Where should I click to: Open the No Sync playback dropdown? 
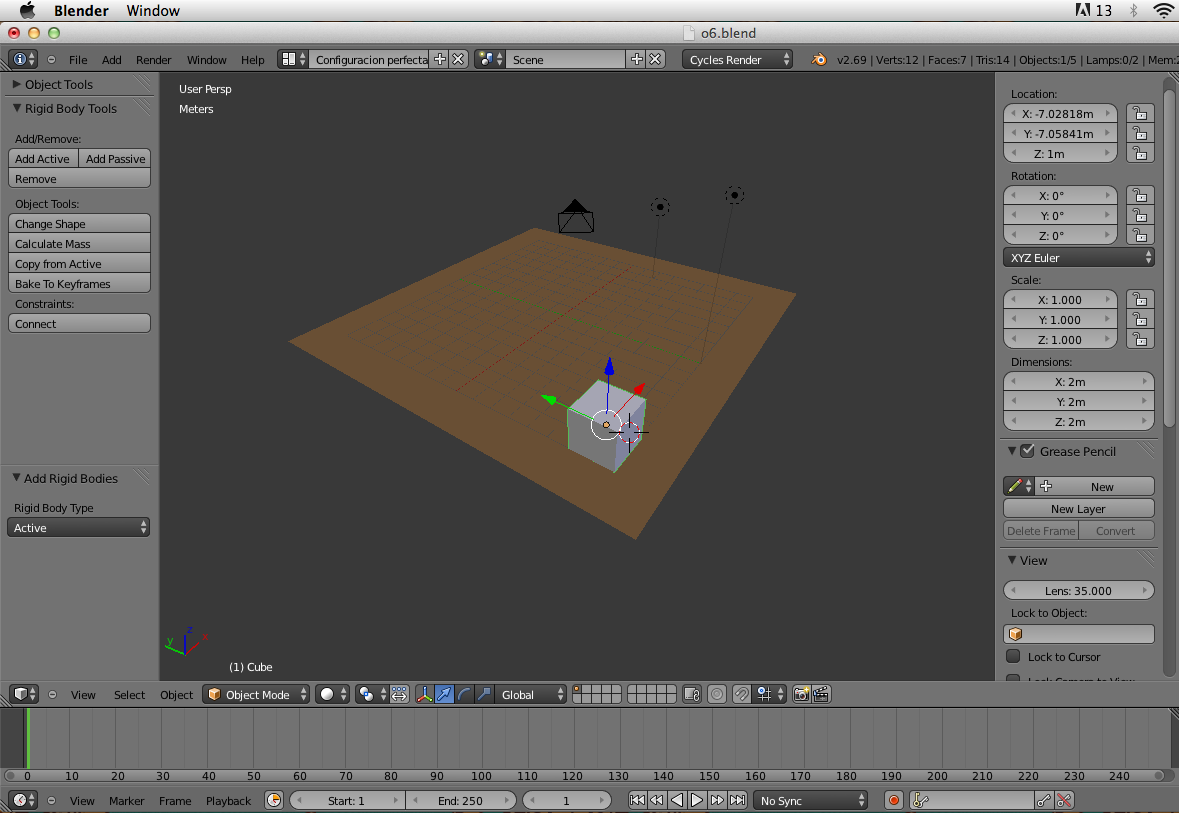pos(811,800)
